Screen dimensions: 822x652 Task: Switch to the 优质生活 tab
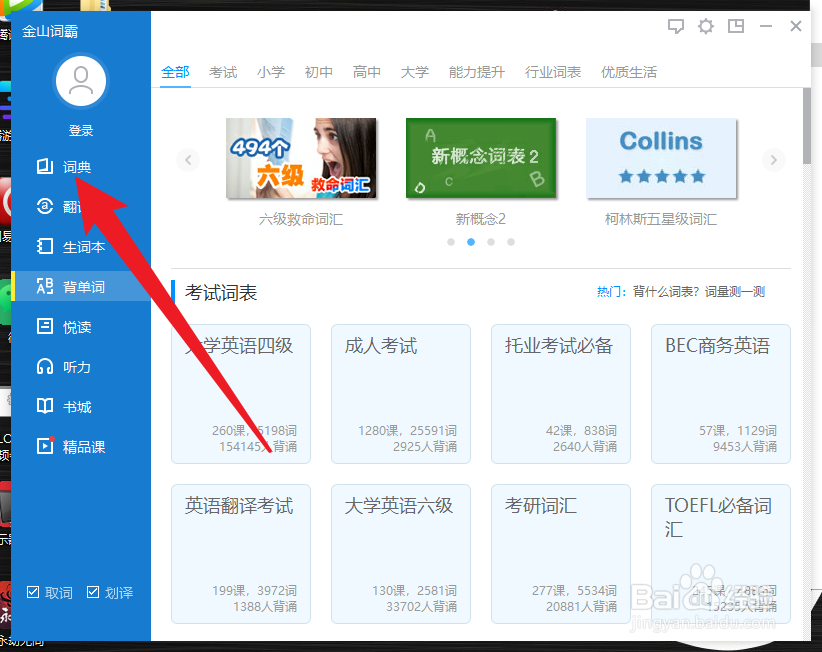(629, 72)
